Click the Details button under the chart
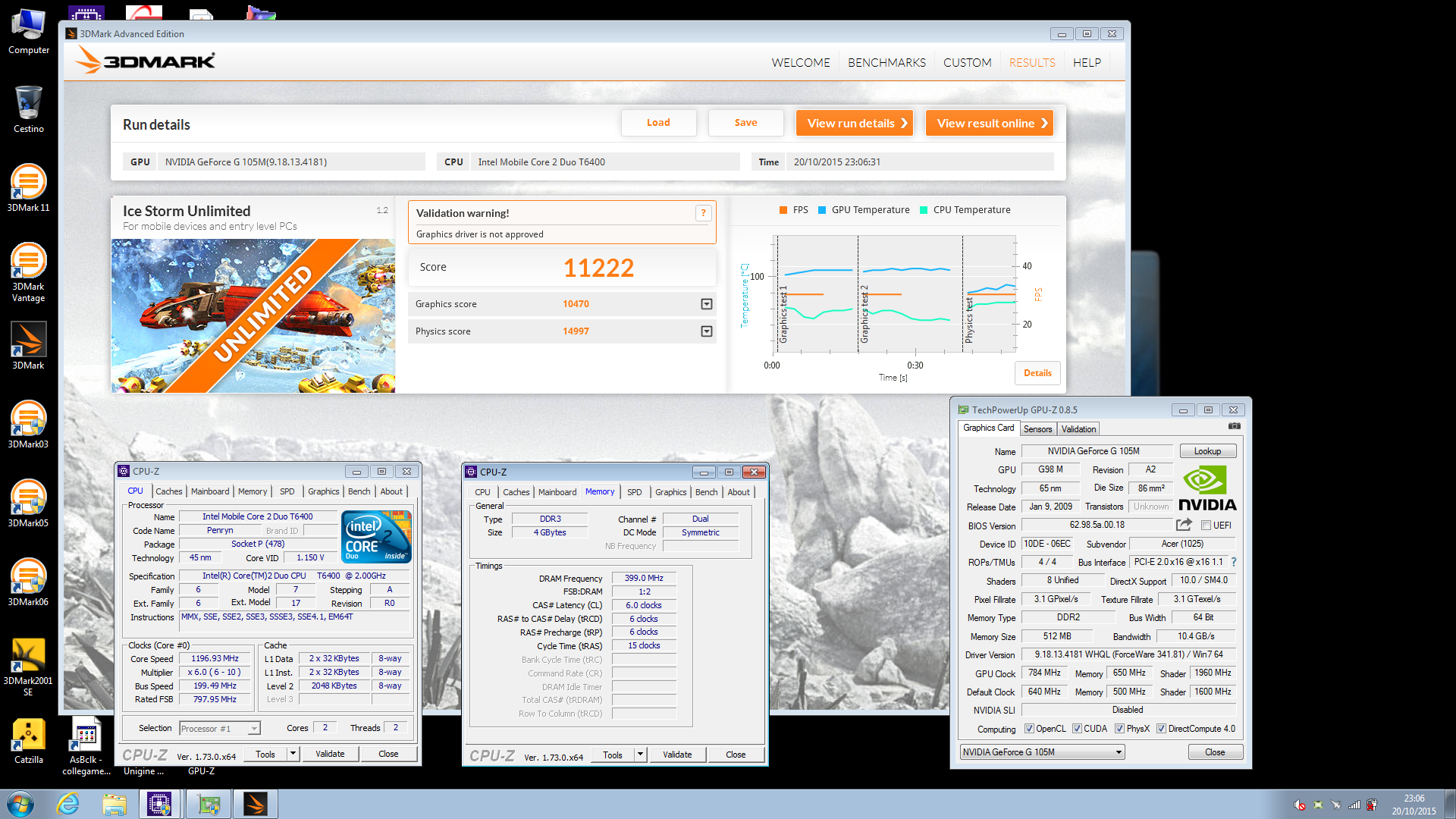 pos(1037,373)
